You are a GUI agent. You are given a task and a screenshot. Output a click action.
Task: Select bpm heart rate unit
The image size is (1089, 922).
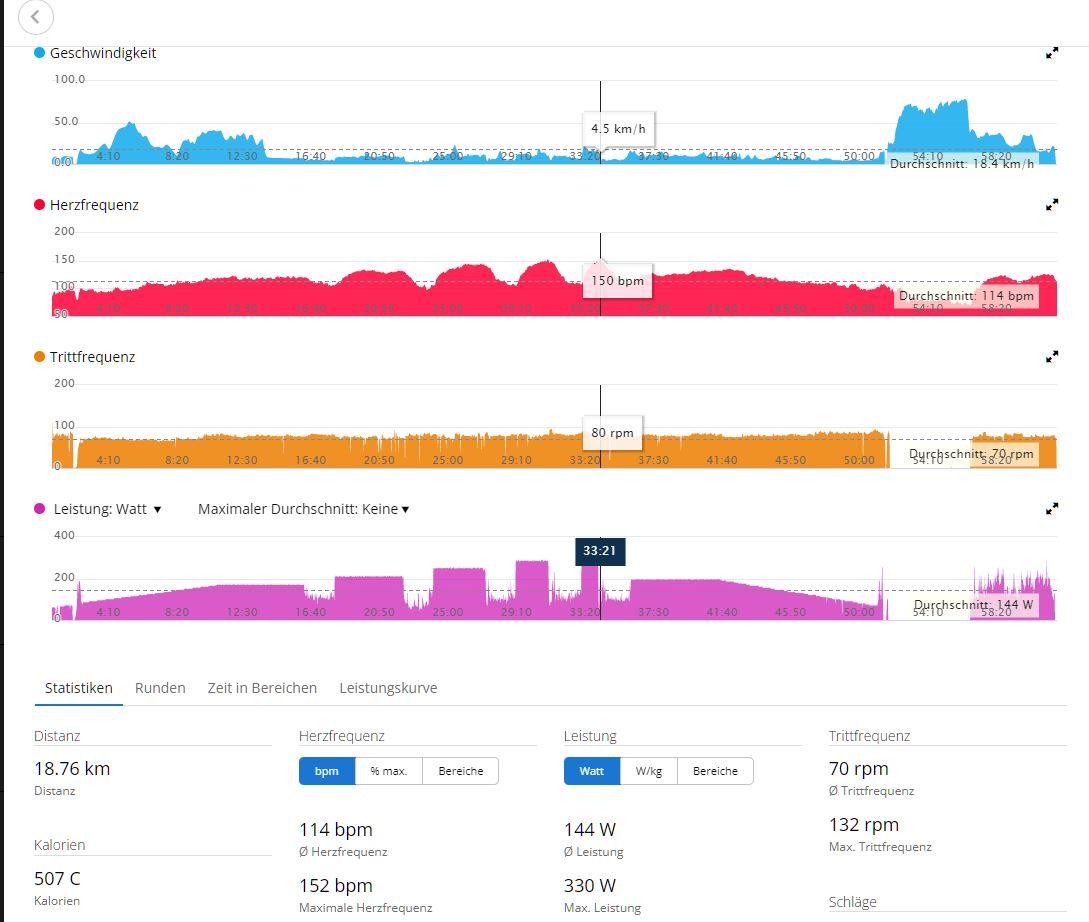[326, 771]
